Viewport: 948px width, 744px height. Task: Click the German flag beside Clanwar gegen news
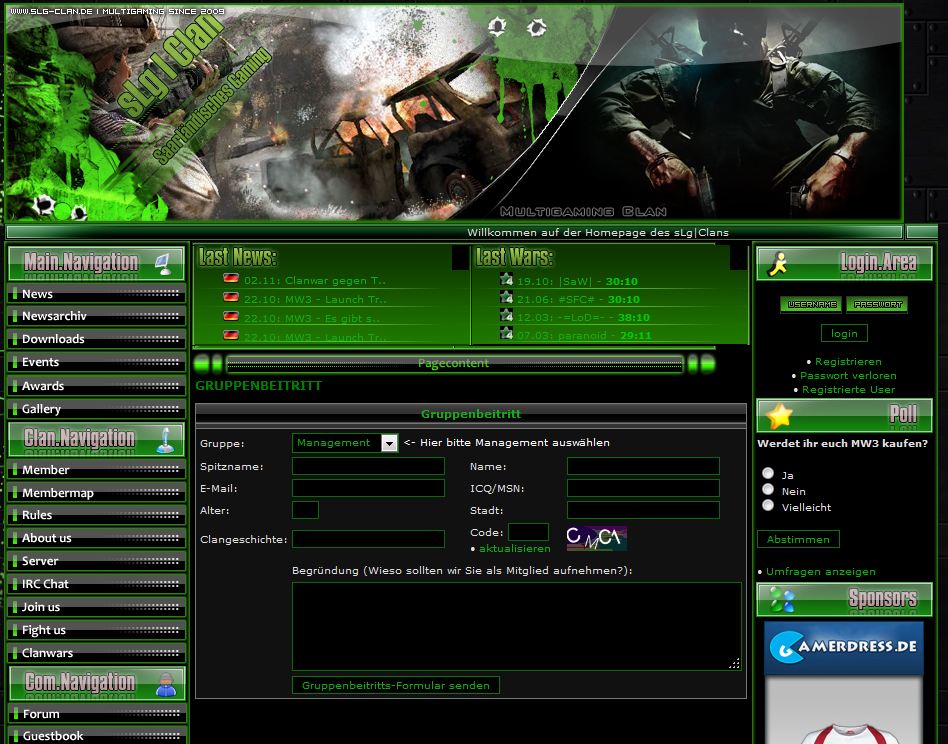coord(231,280)
